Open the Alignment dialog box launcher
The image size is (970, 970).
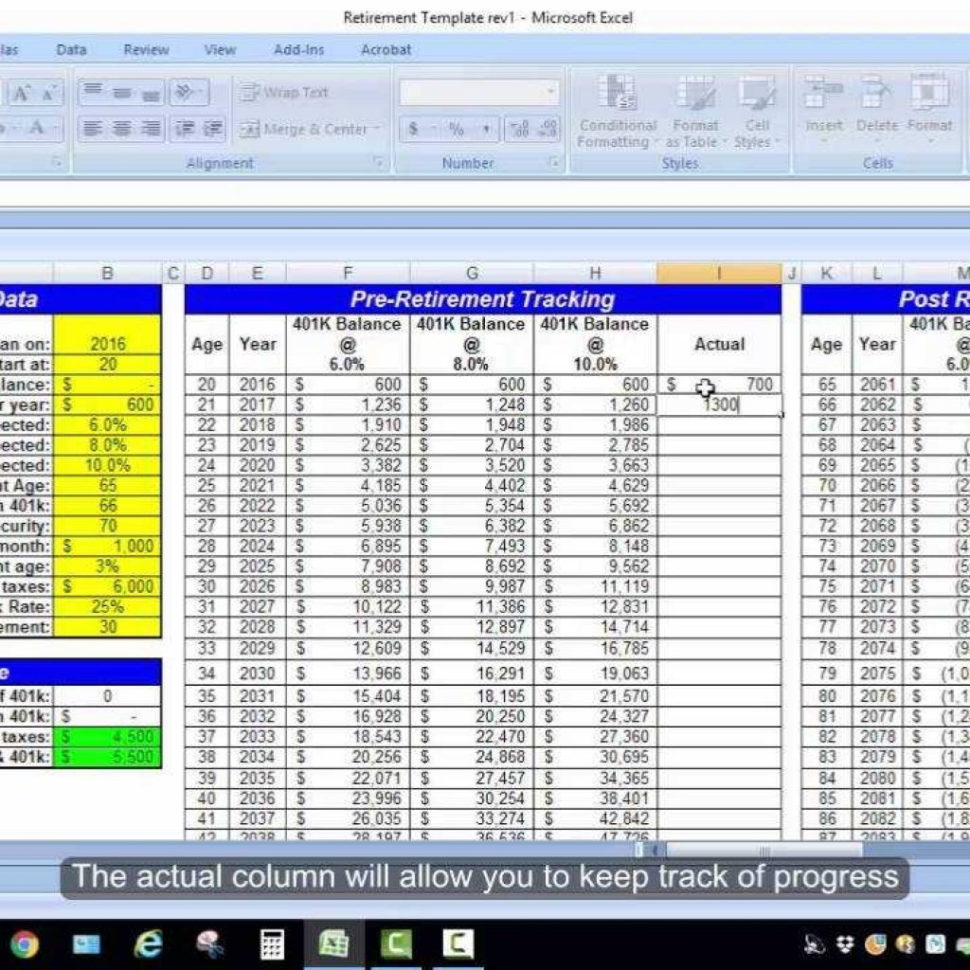pos(379,162)
